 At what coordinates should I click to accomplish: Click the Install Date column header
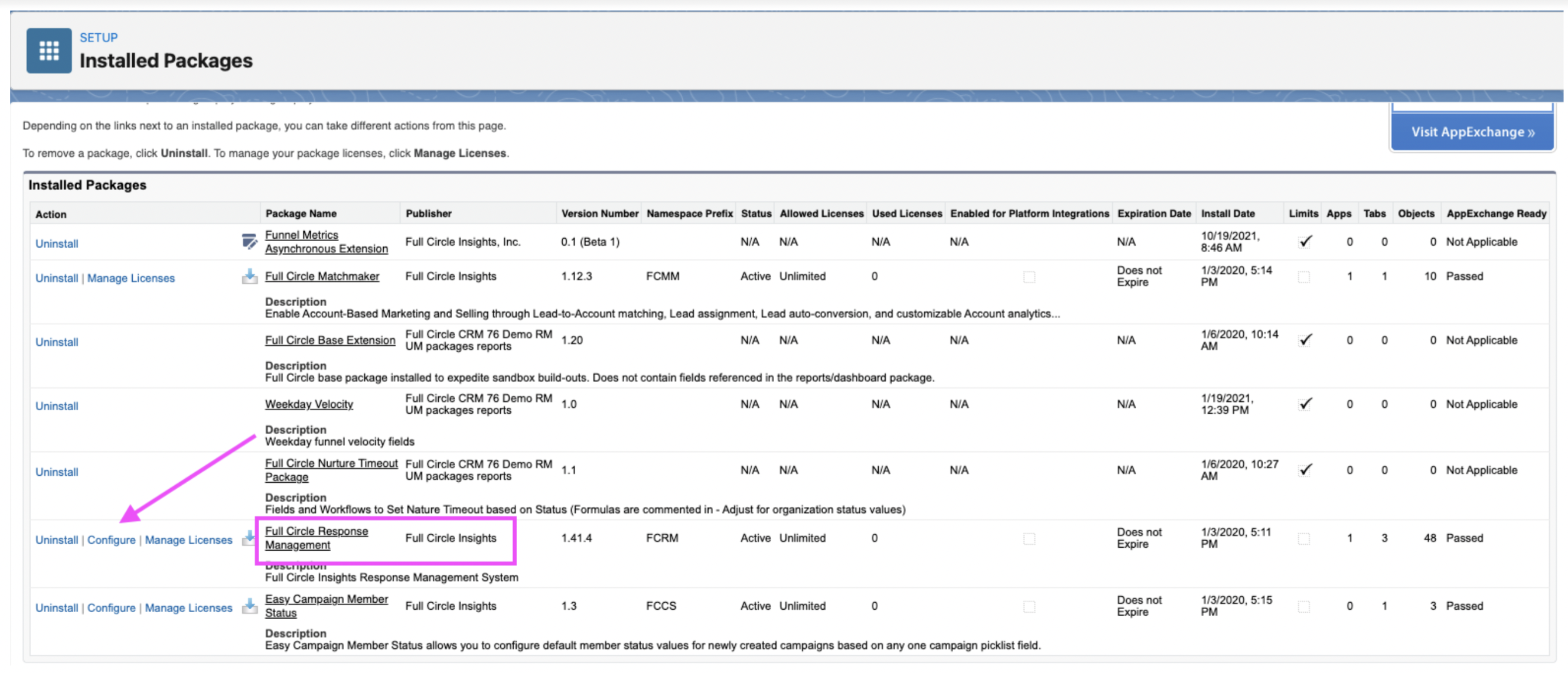click(1227, 214)
